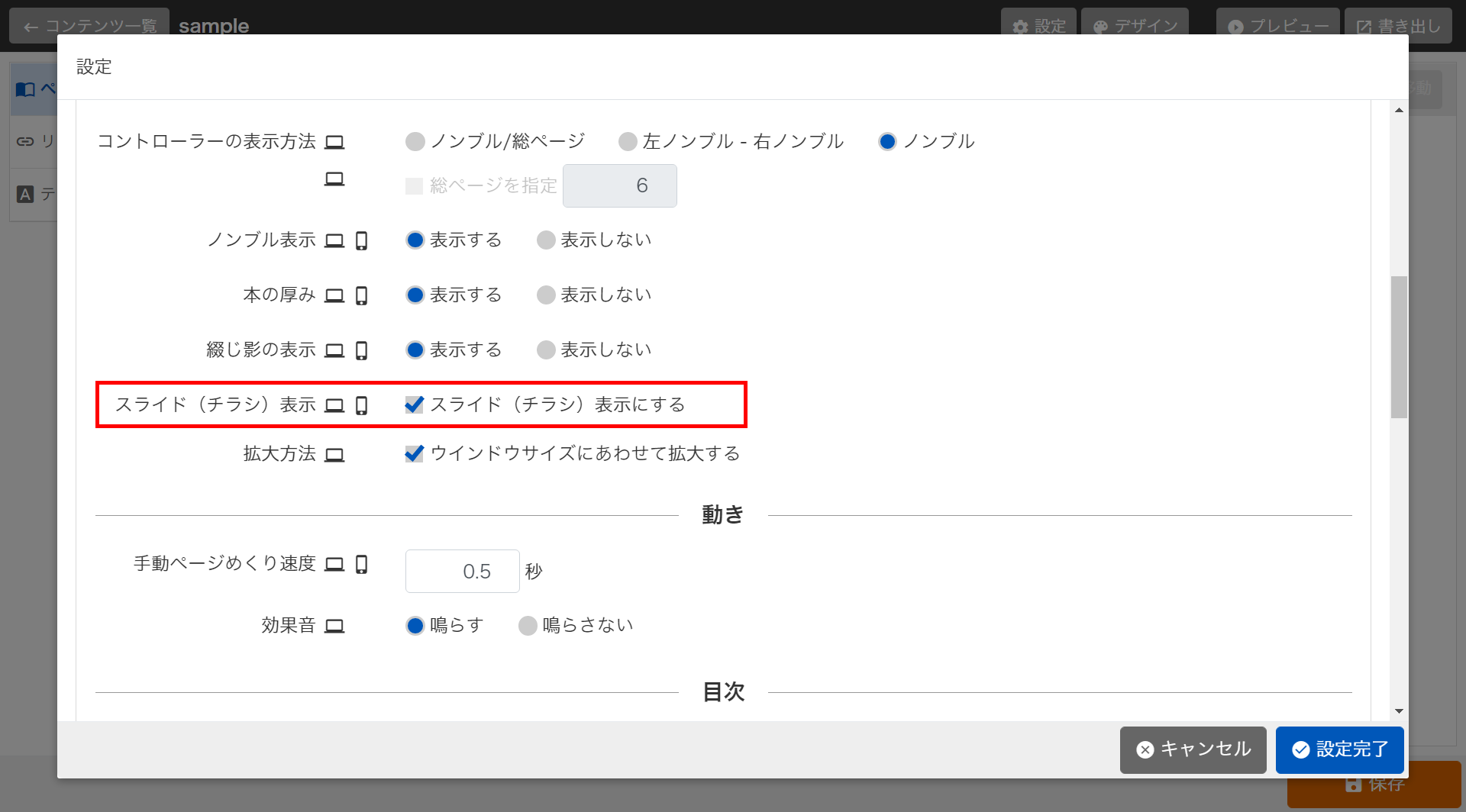Uncheck スライド（チラシ）表示にする checkbox

(x=415, y=404)
